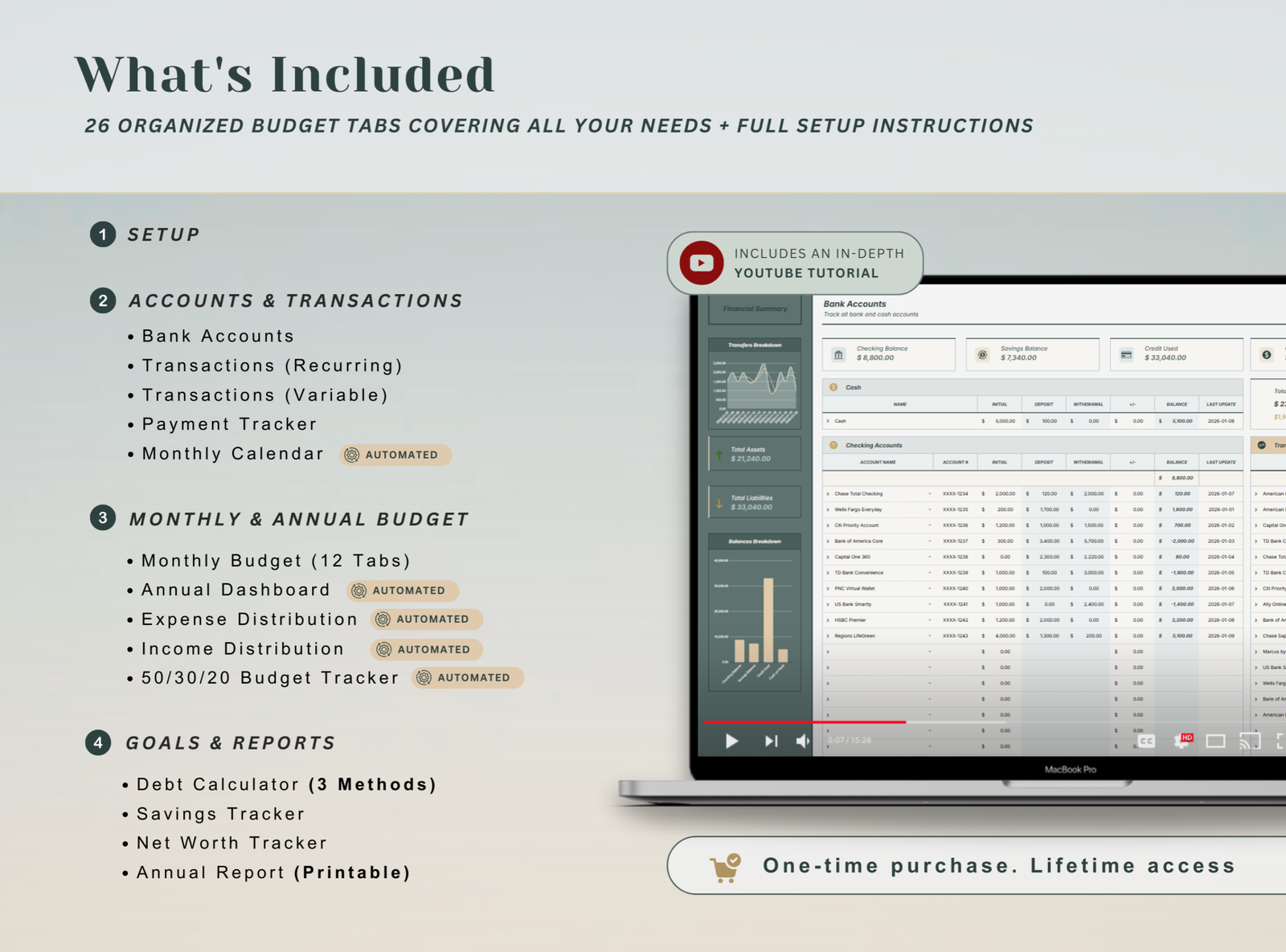Skip to next video in player
This screenshot has height=952, width=1286.
[x=771, y=741]
